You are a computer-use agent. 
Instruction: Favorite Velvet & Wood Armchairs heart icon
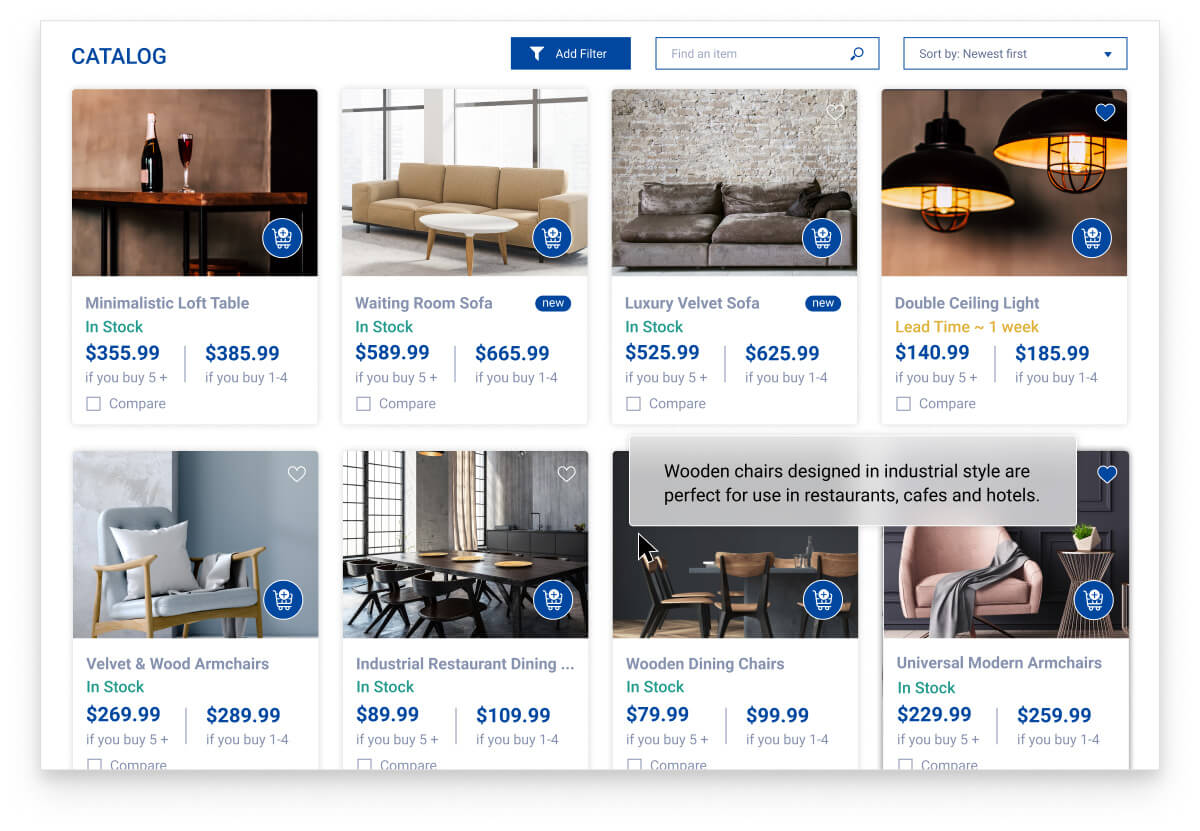297,474
